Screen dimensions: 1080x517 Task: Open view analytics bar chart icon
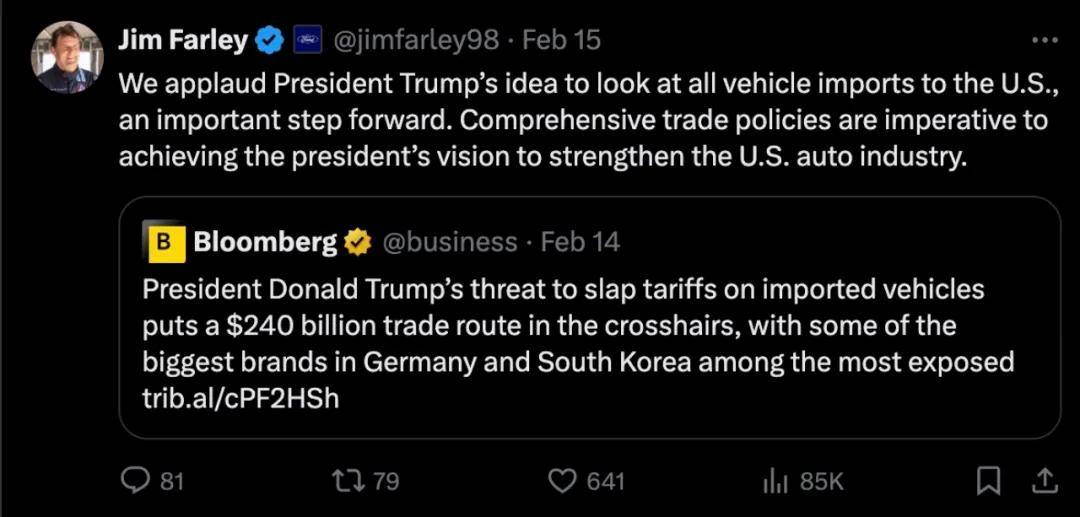[x=777, y=481]
